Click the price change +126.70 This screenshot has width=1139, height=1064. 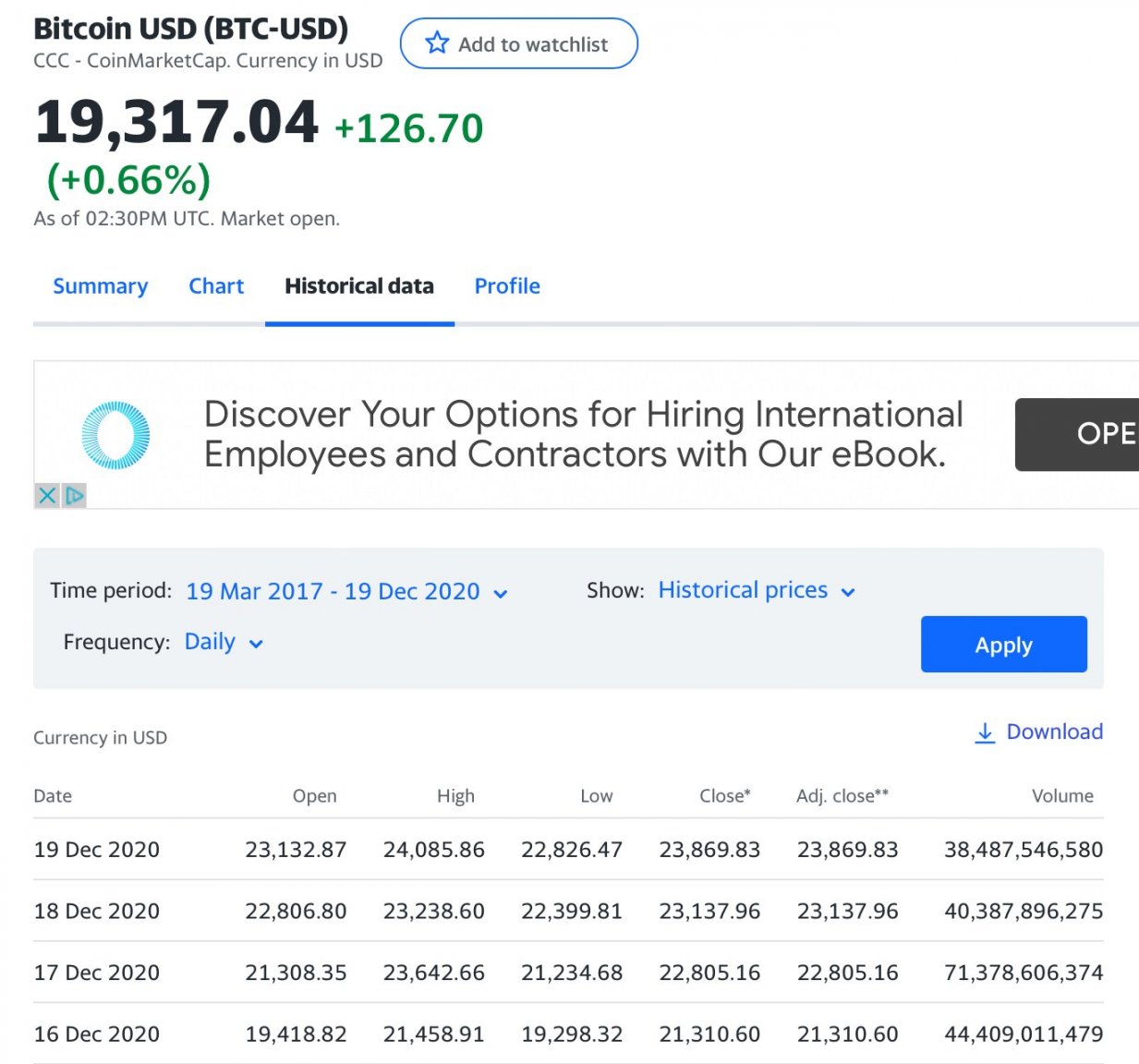pos(408,128)
